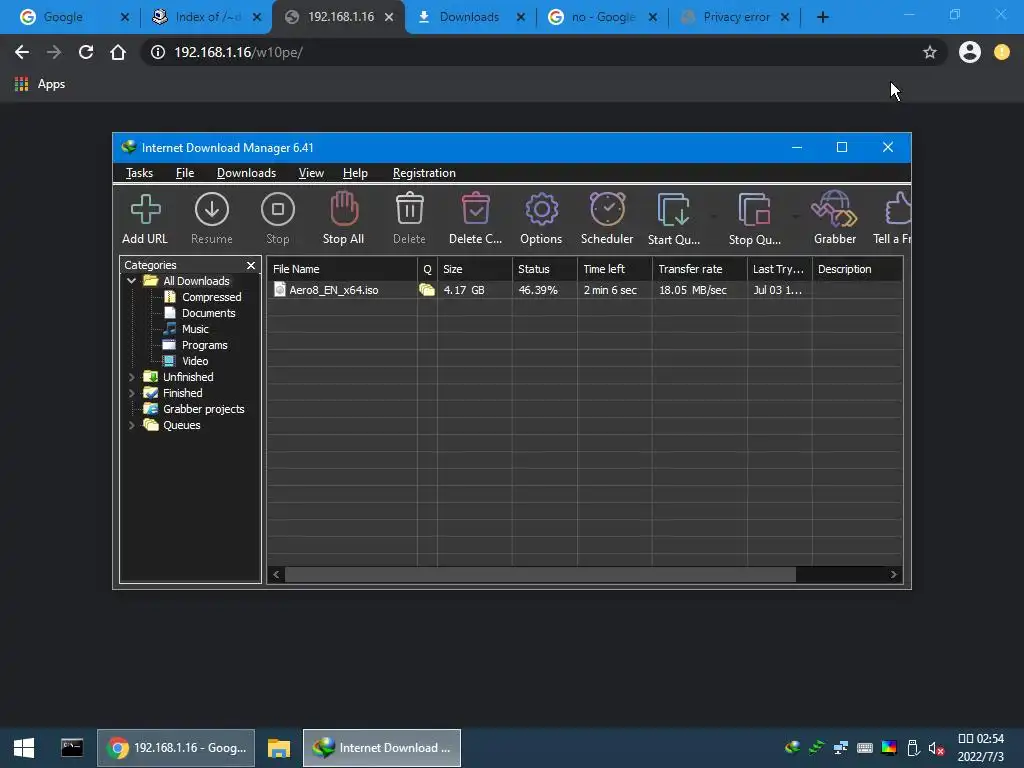Select the Finished folder label
The width and height of the screenshot is (1024, 768).
tap(182, 393)
